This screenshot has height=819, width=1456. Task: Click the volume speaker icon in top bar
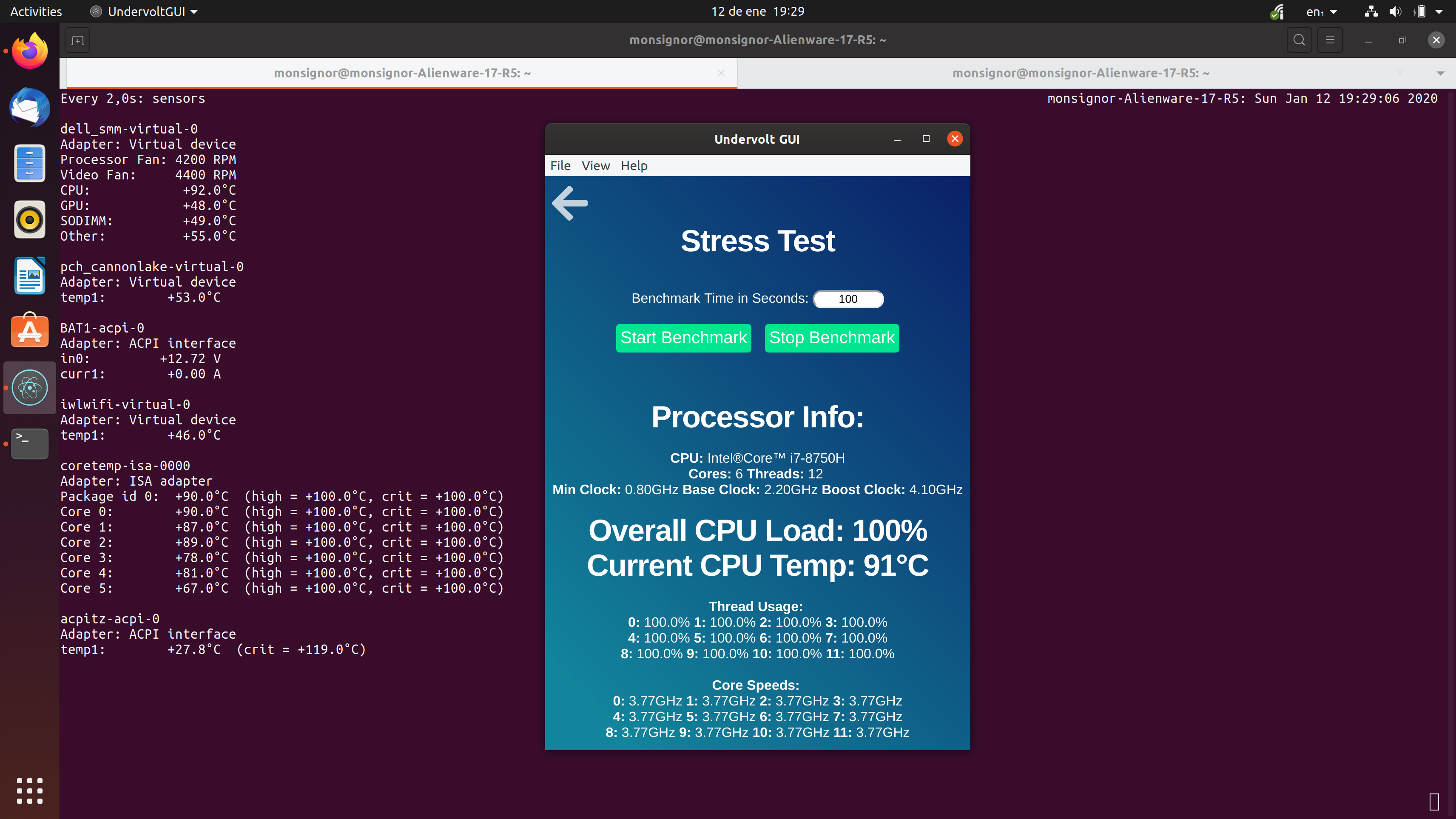(1396, 11)
